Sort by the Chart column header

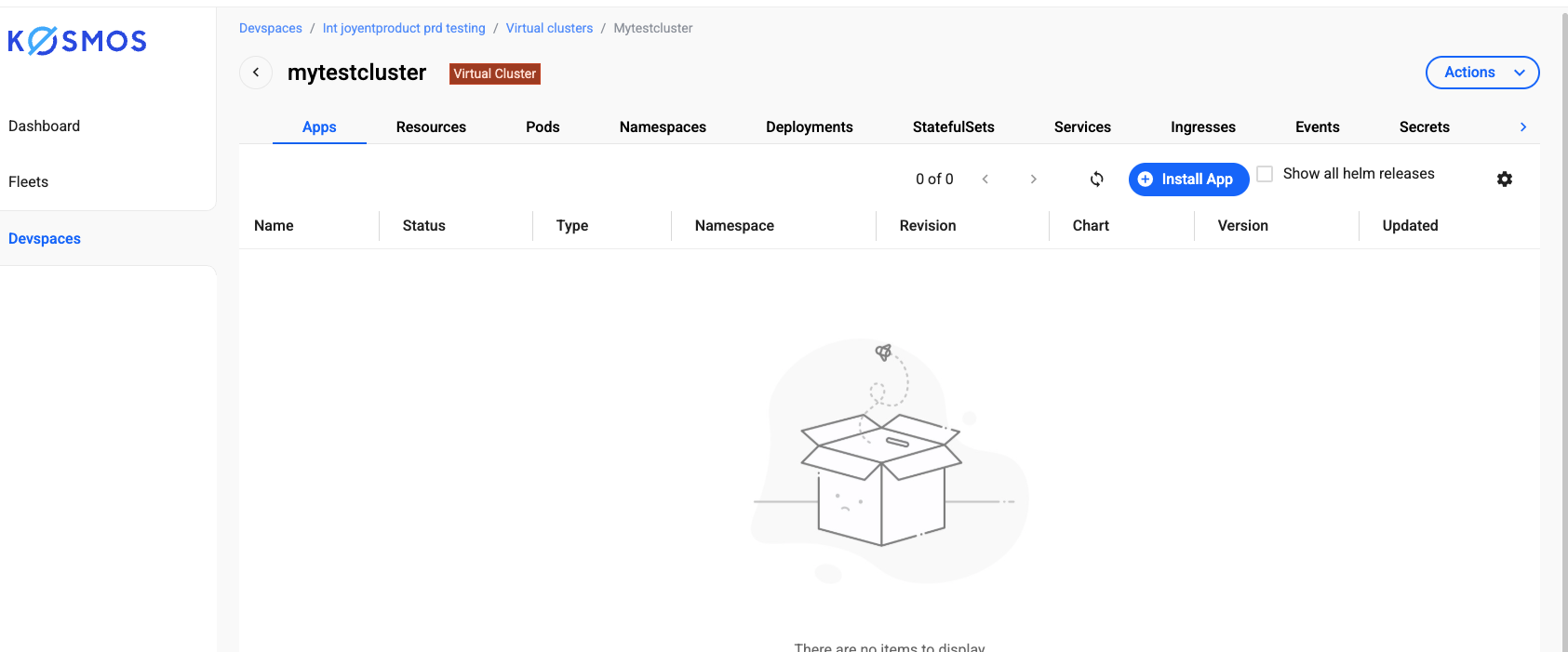click(1091, 226)
